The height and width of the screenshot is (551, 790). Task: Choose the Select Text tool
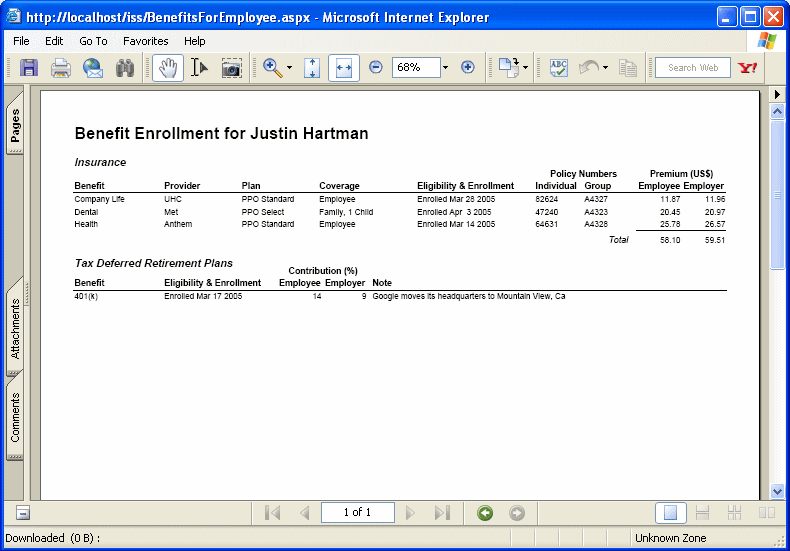(199, 68)
